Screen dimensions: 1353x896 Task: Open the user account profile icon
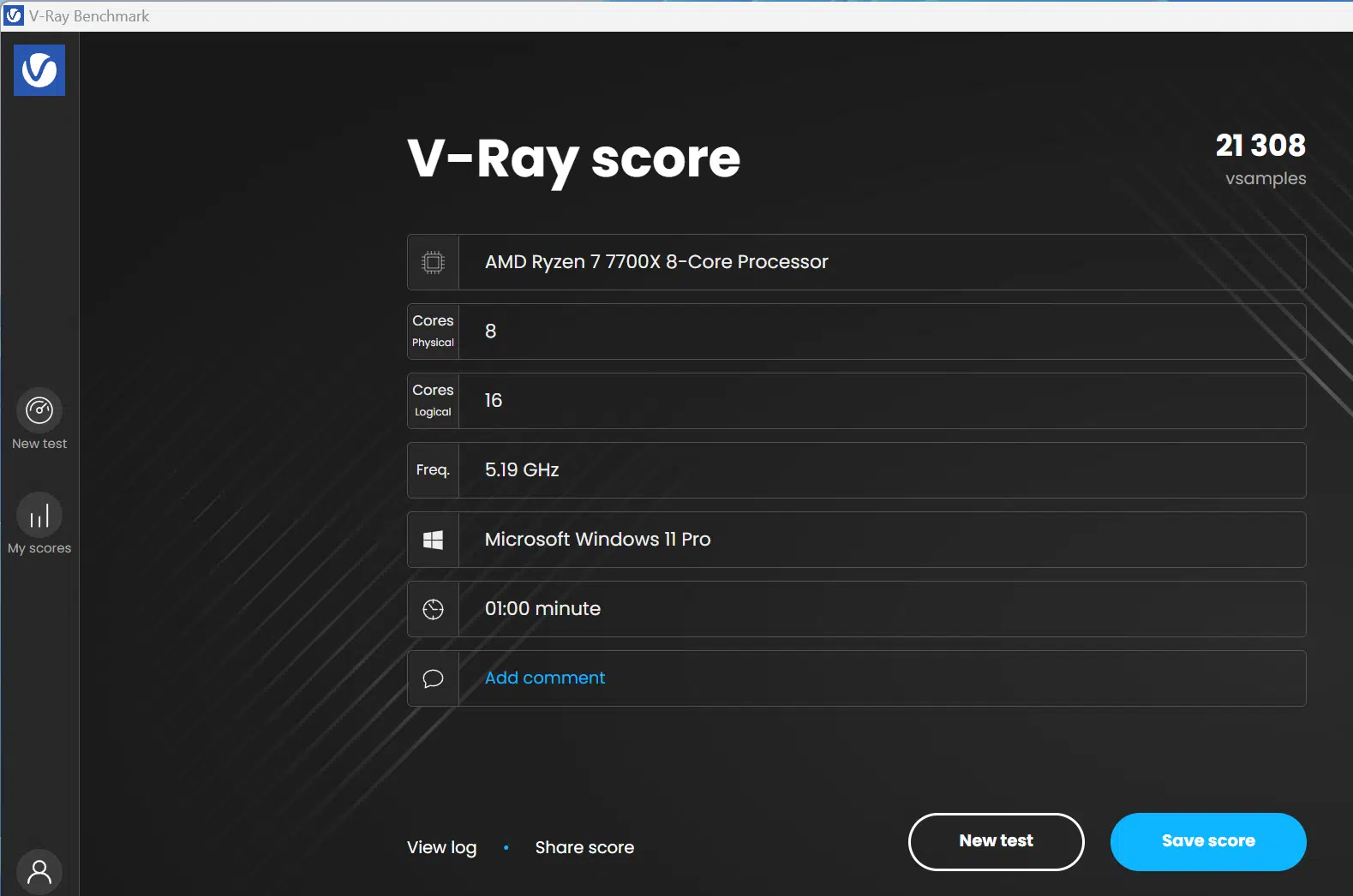coord(39,872)
